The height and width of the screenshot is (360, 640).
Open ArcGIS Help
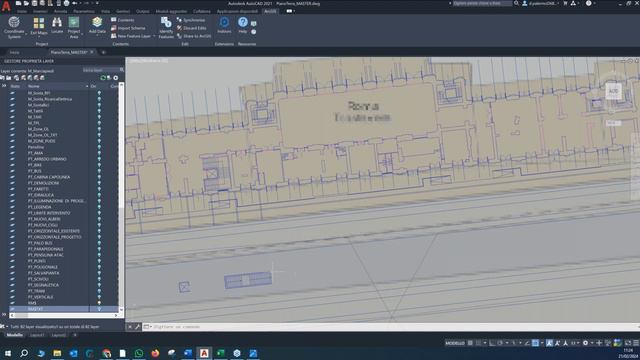[x=242, y=24]
